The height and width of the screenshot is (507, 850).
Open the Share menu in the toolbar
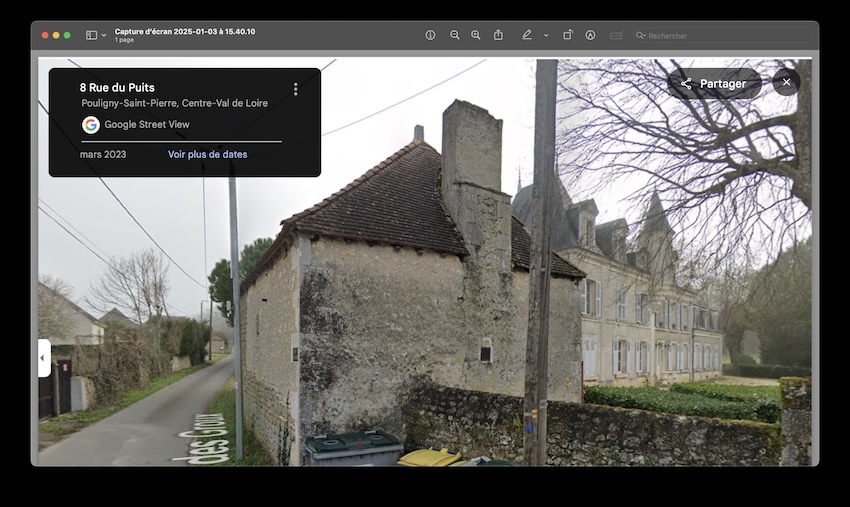pyautogui.click(x=498, y=35)
